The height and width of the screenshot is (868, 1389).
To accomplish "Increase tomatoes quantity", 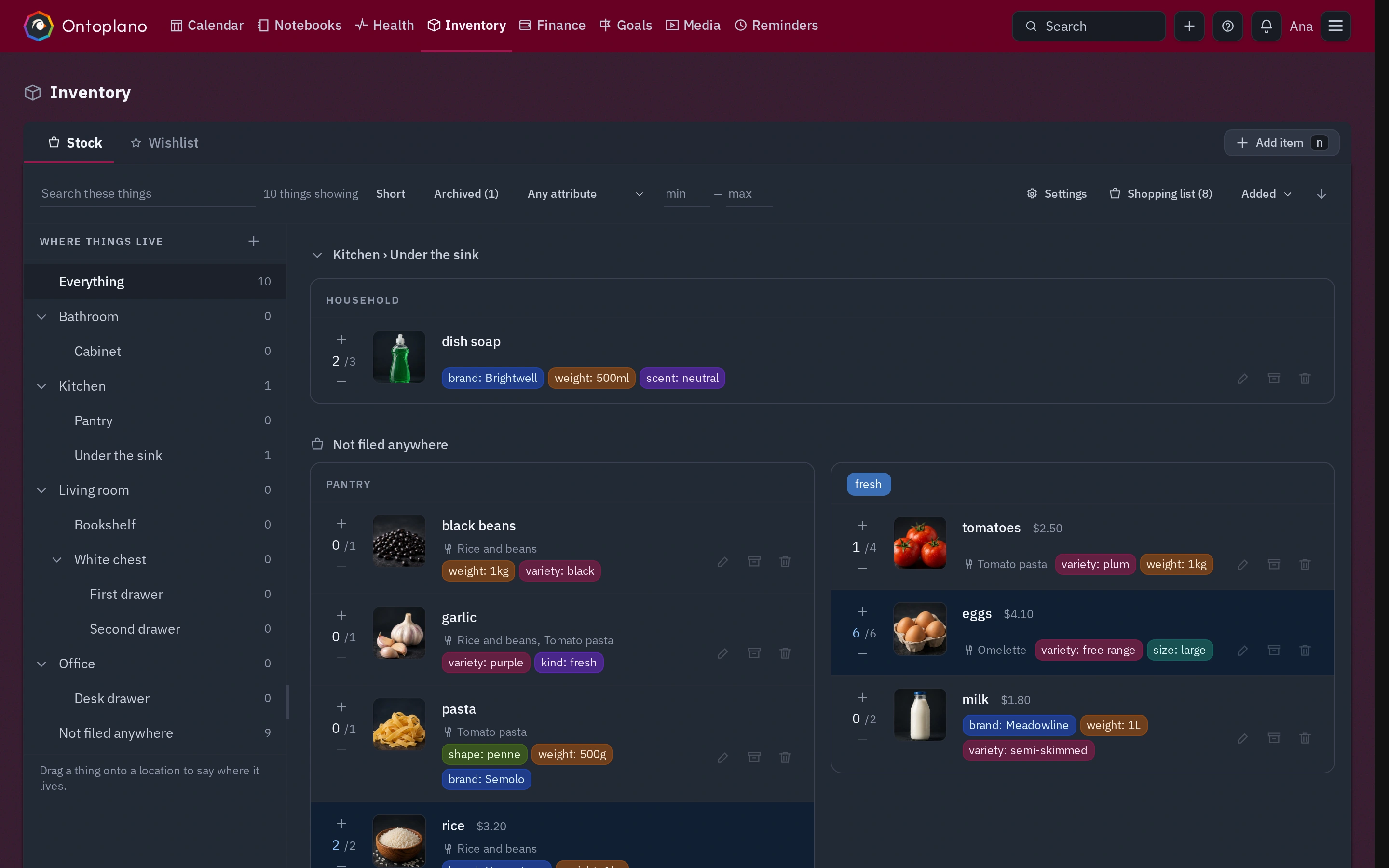I will coord(862,526).
